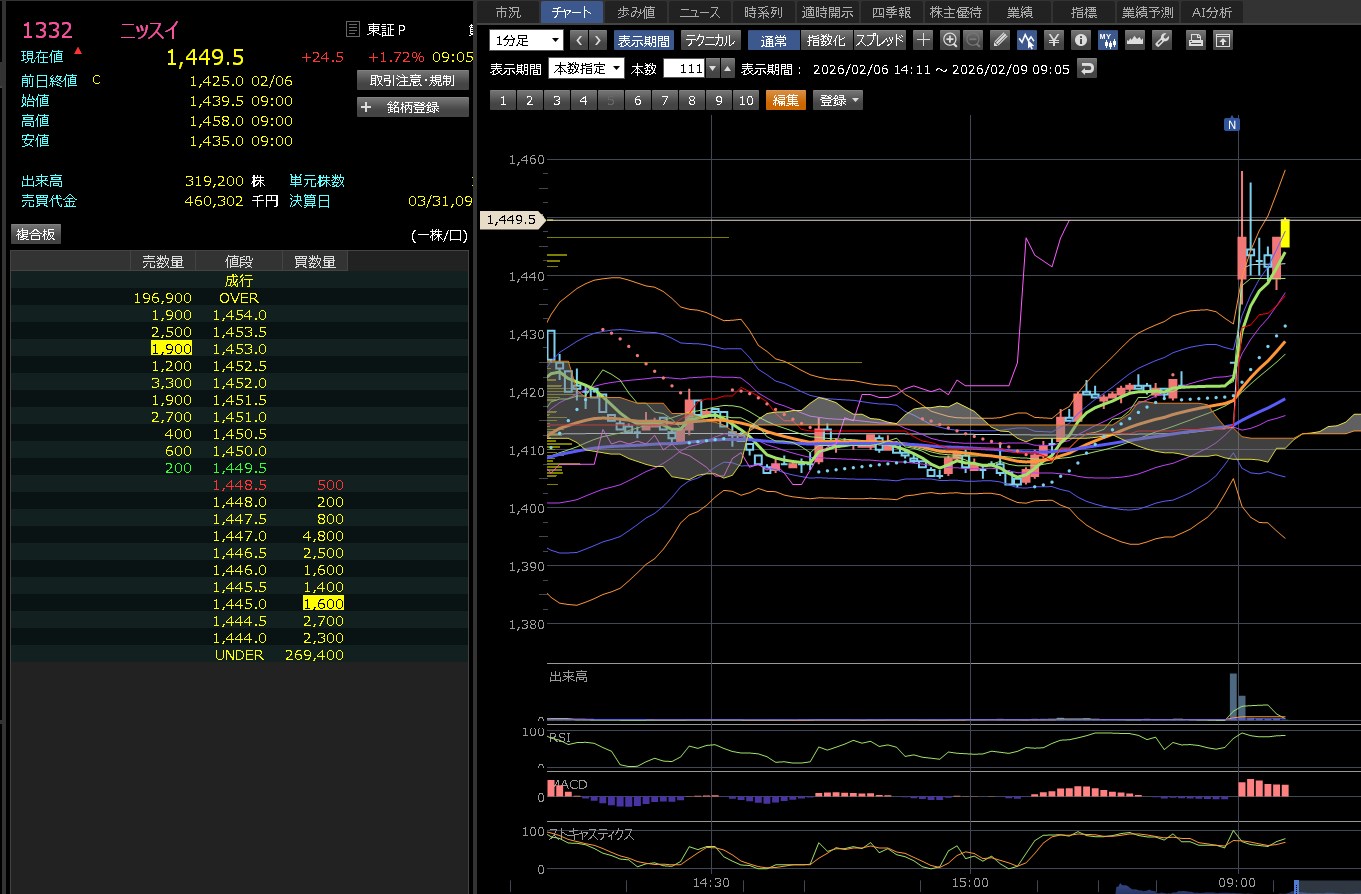Click the 本数 input field showing 111
The image size is (1361, 894).
click(684, 69)
